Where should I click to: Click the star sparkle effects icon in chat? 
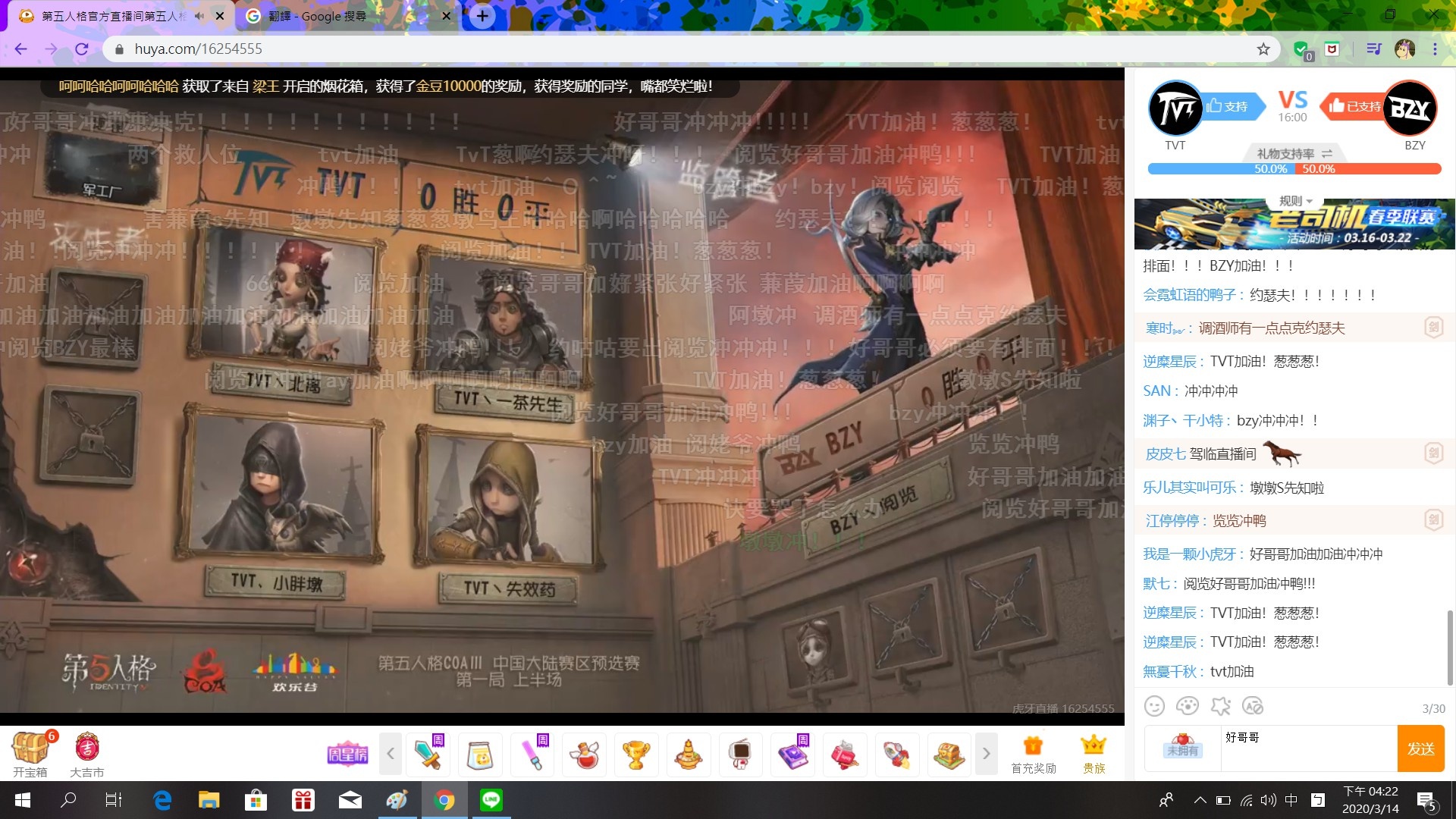coord(1220,706)
